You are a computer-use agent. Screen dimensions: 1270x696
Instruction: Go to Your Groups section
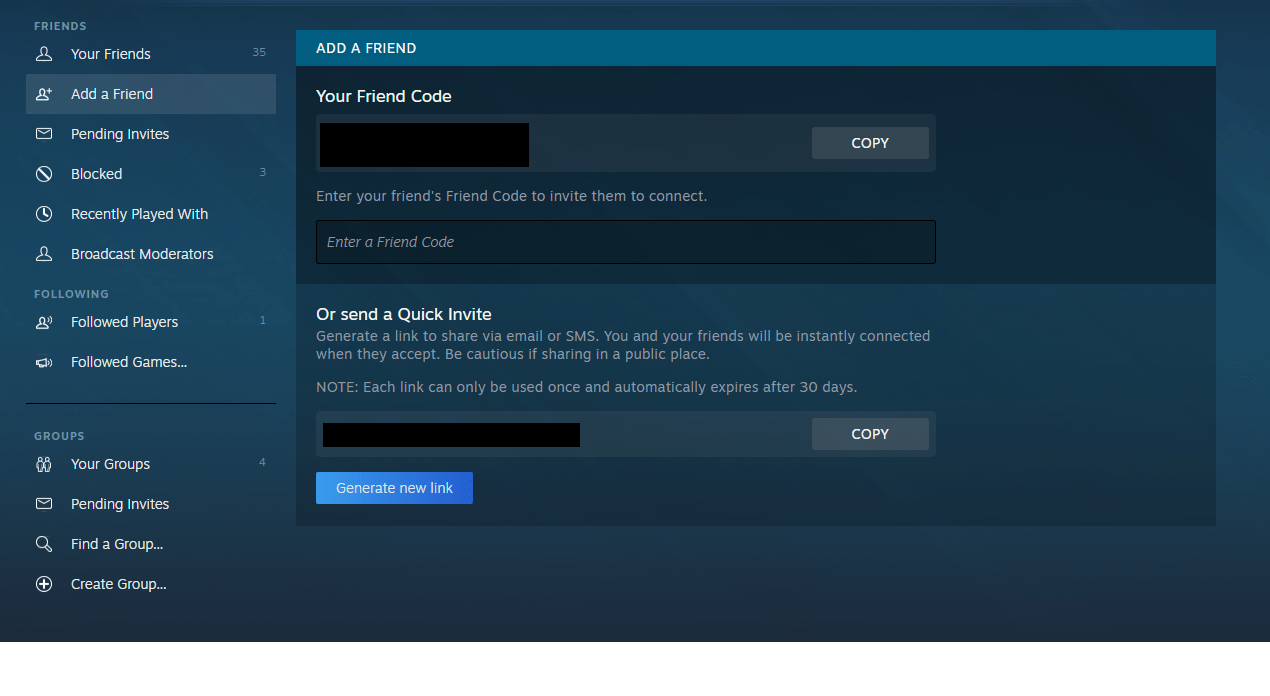click(x=151, y=464)
